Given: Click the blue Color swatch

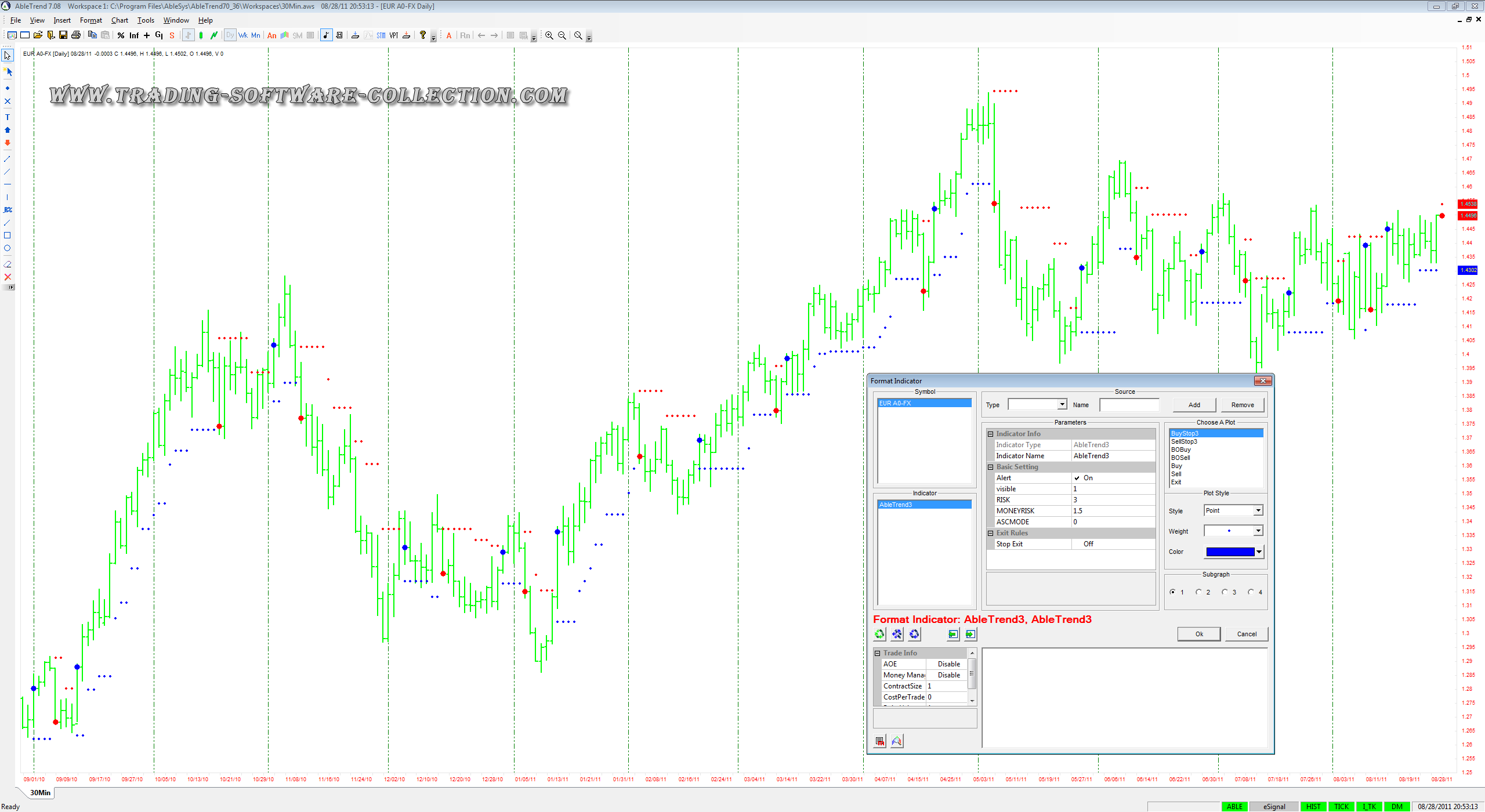Looking at the screenshot, I should 1230,552.
